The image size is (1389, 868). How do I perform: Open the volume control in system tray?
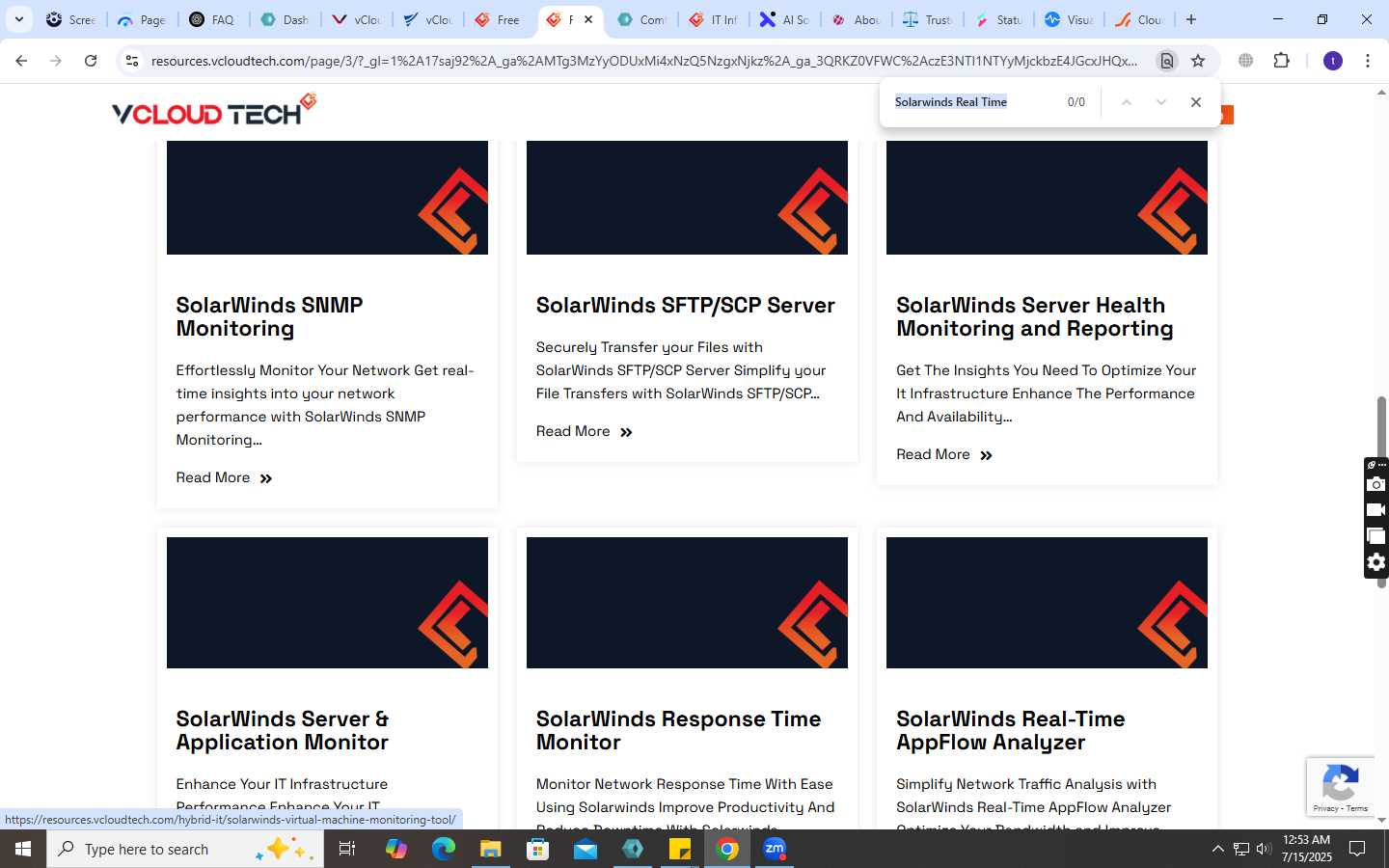tap(1264, 849)
